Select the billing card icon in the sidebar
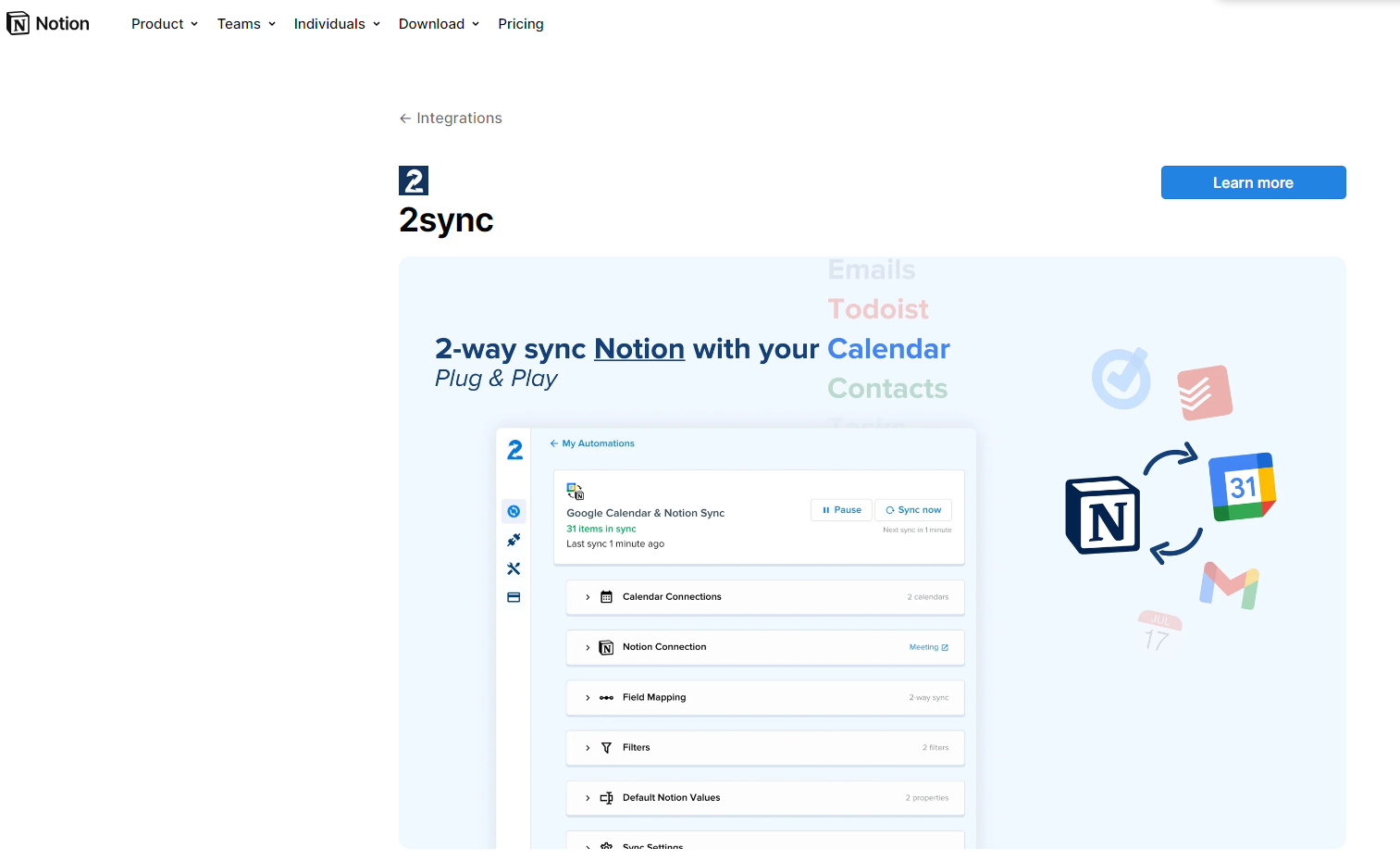This screenshot has height=861, width=1400. tap(514, 597)
